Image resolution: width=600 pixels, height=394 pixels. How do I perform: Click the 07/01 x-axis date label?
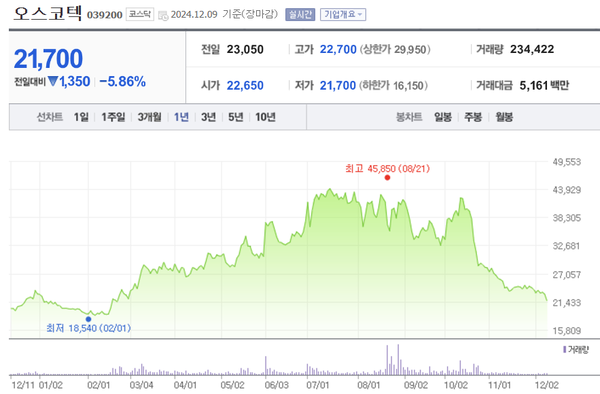pyautogui.click(x=318, y=384)
